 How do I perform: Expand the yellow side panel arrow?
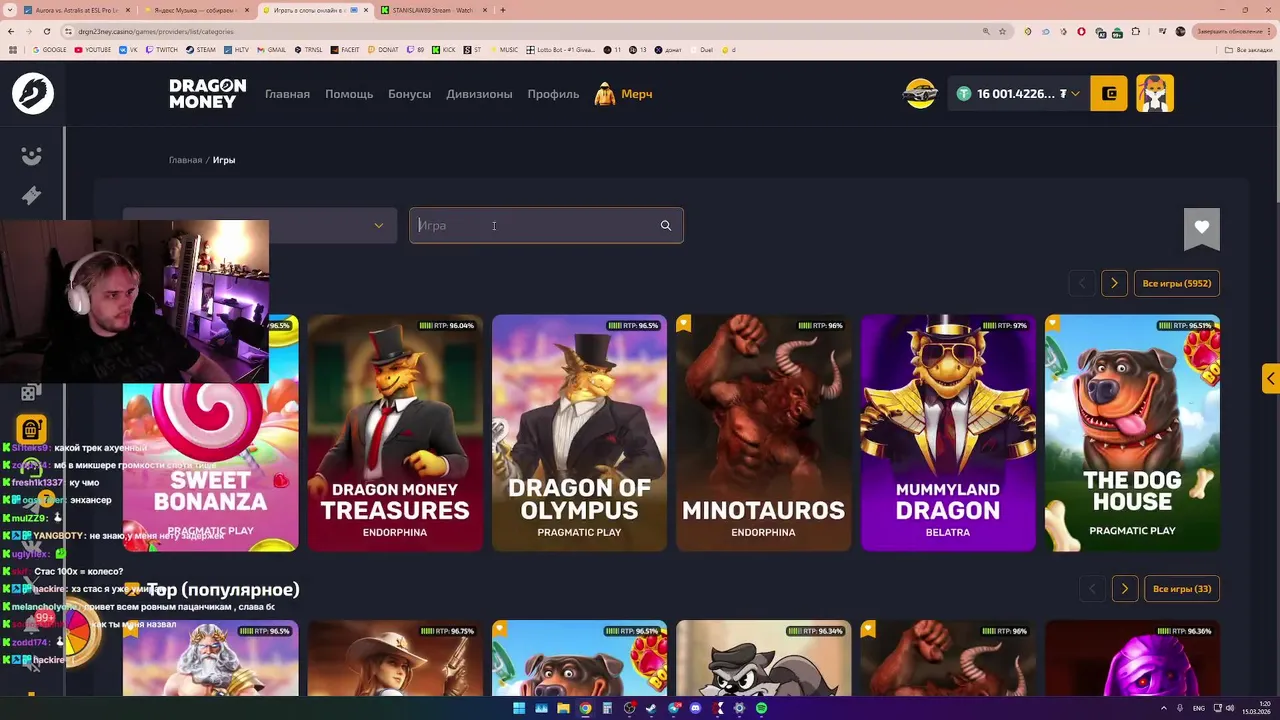(x=1270, y=378)
